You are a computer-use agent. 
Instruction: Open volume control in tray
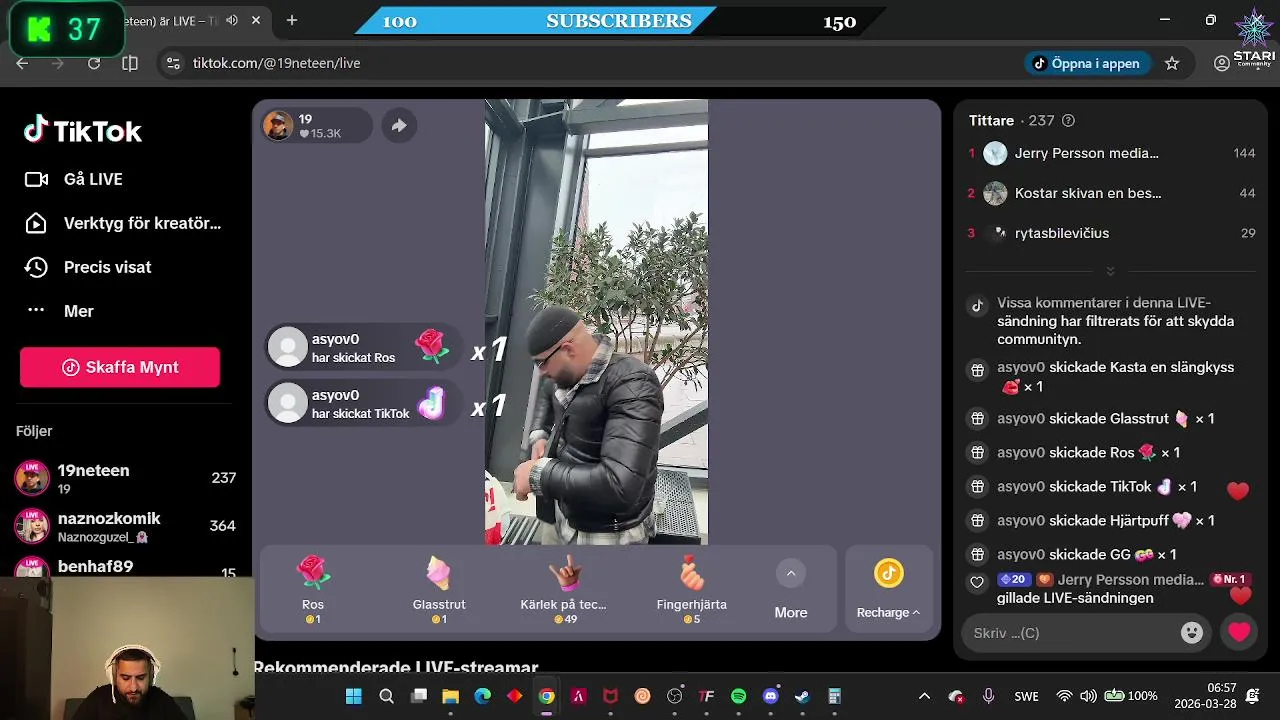coord(1088,696)
